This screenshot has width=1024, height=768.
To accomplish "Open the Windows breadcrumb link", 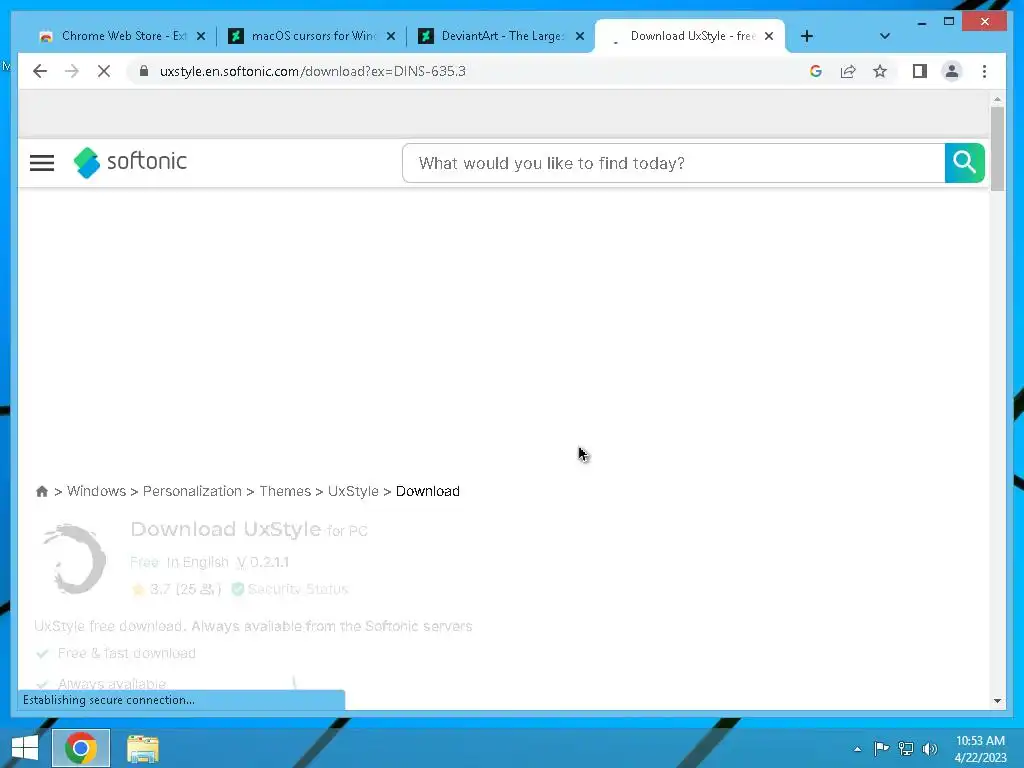I will (96, 491).
